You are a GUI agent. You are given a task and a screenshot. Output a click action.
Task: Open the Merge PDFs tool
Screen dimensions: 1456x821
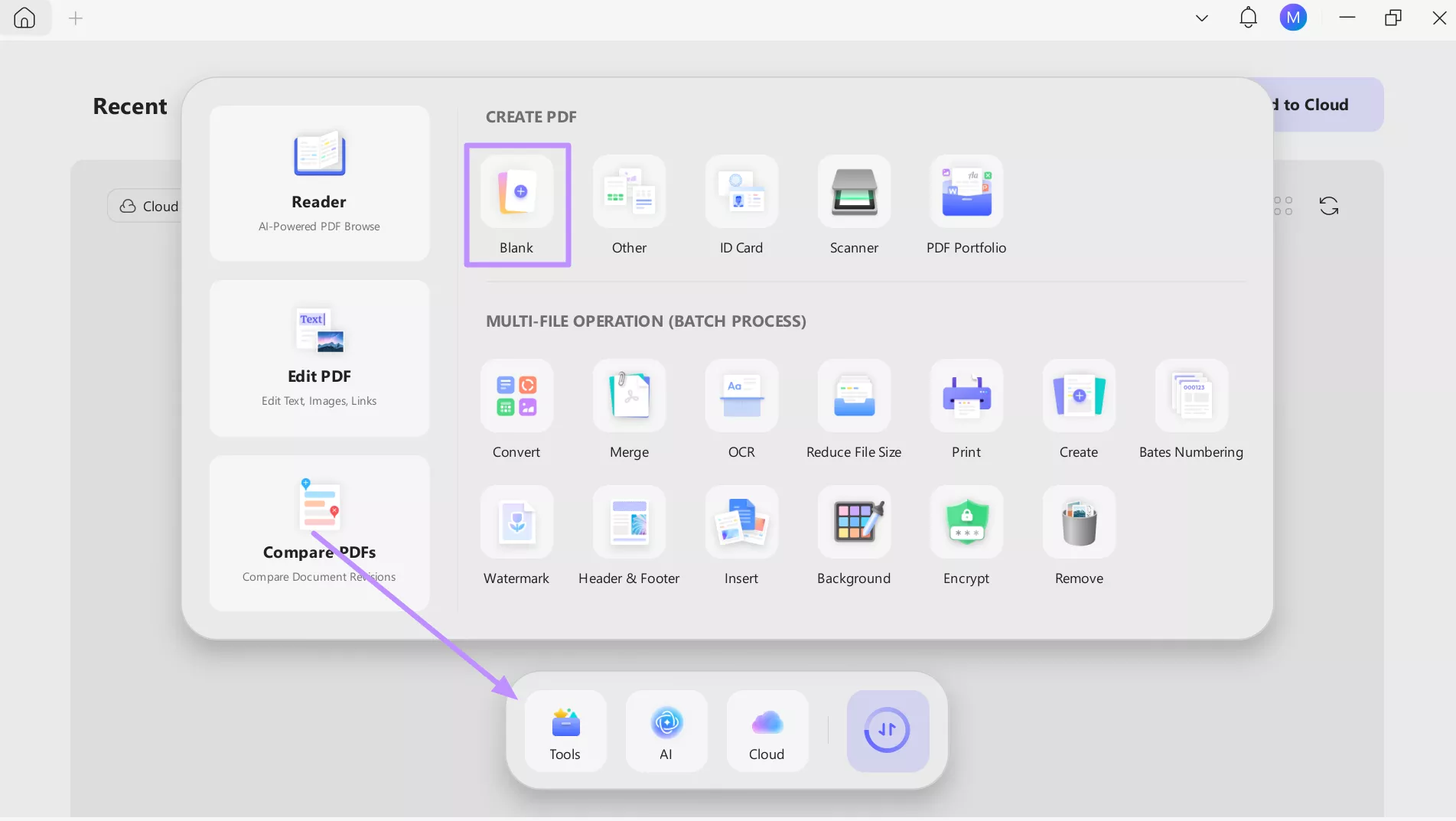(628, 409)
